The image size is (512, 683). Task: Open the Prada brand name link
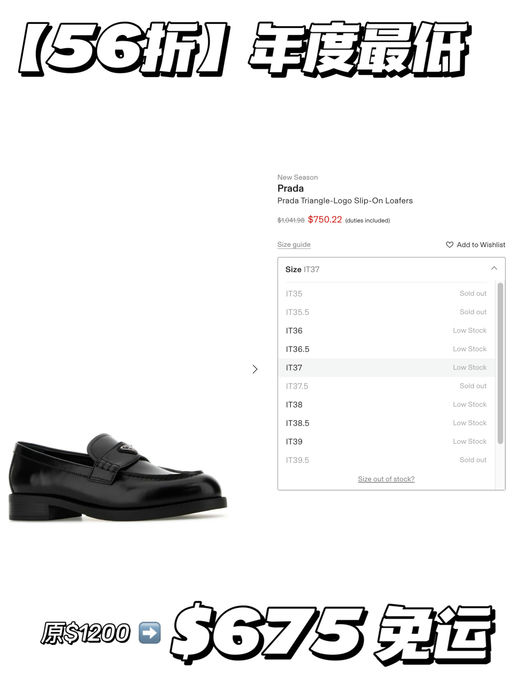290,189
